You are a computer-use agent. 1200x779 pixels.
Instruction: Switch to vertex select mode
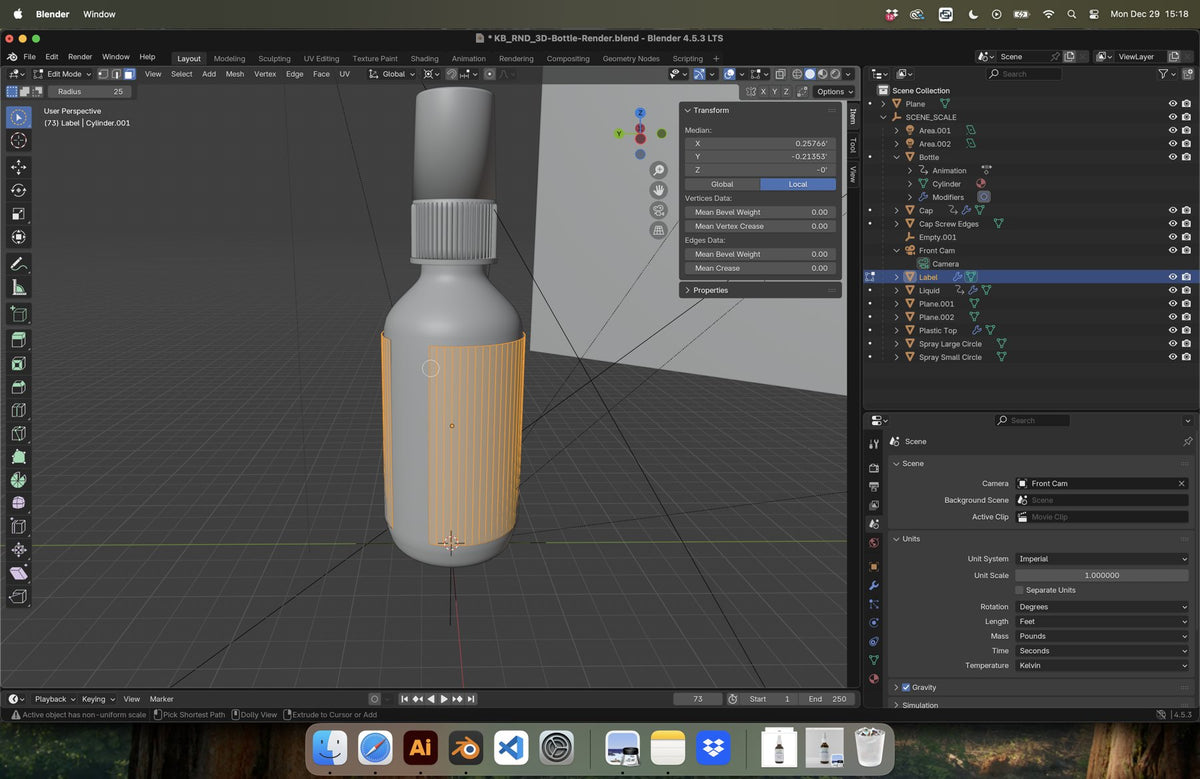point(103,74)
